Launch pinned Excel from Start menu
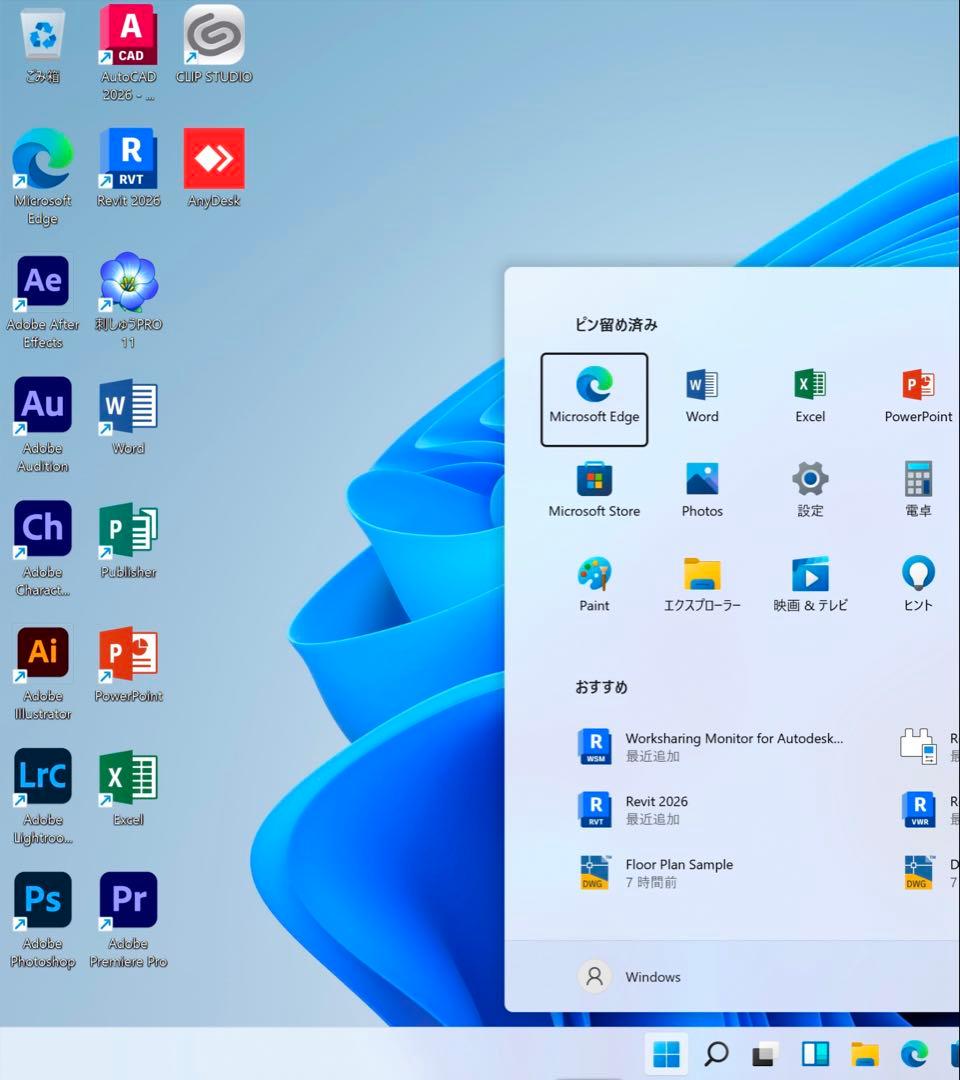The height and width of the screenshot is (1080, 960). click(x=810, y=397)
